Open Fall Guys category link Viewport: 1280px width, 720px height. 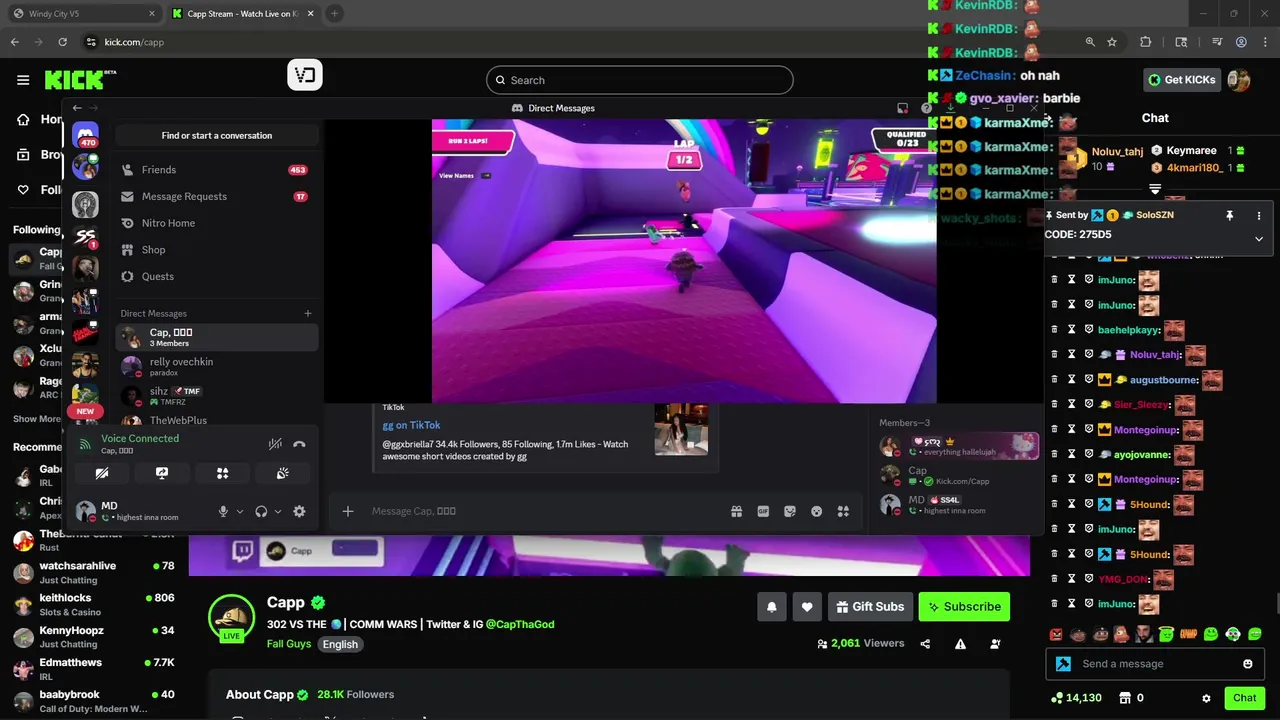(x=289, y=644)
